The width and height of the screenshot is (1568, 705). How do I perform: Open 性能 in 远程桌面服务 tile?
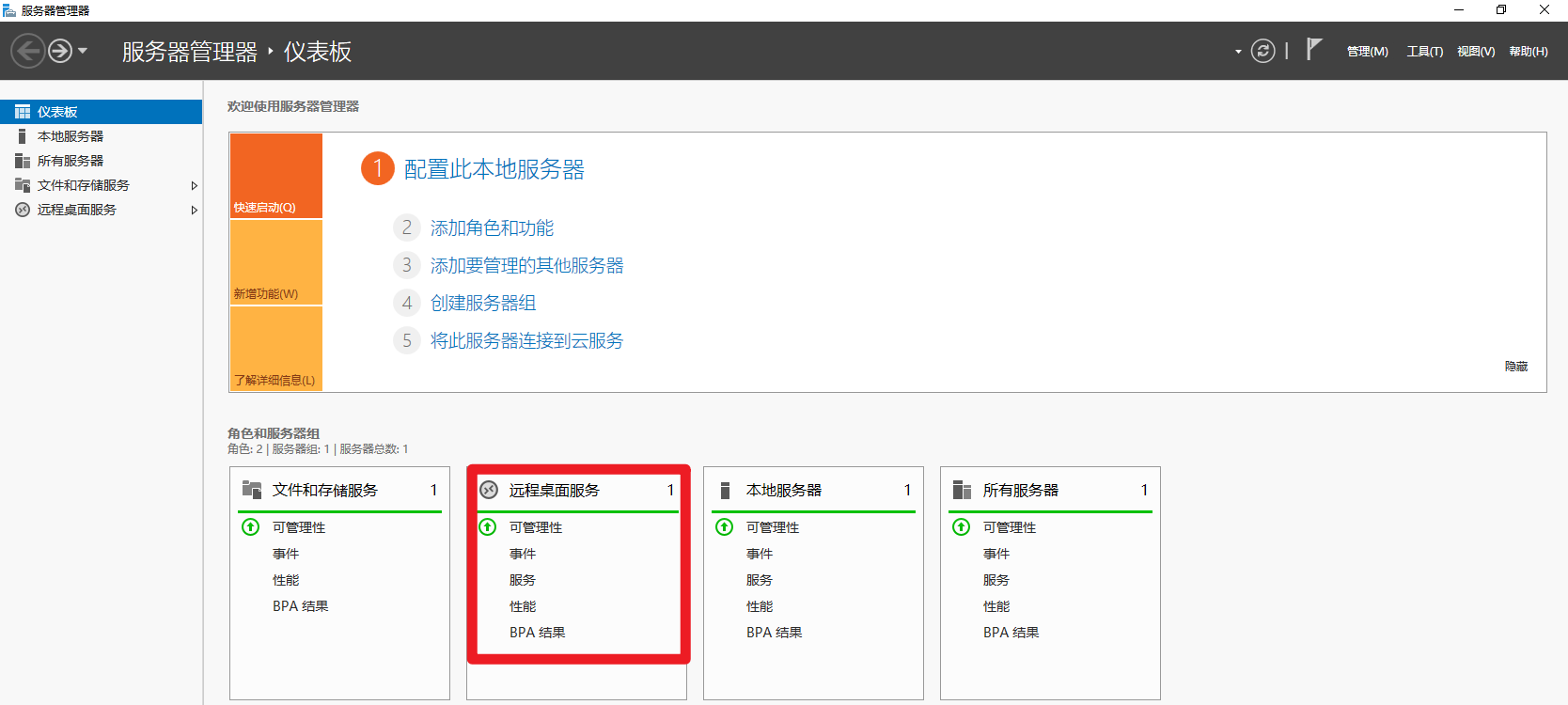pos(523,606)
